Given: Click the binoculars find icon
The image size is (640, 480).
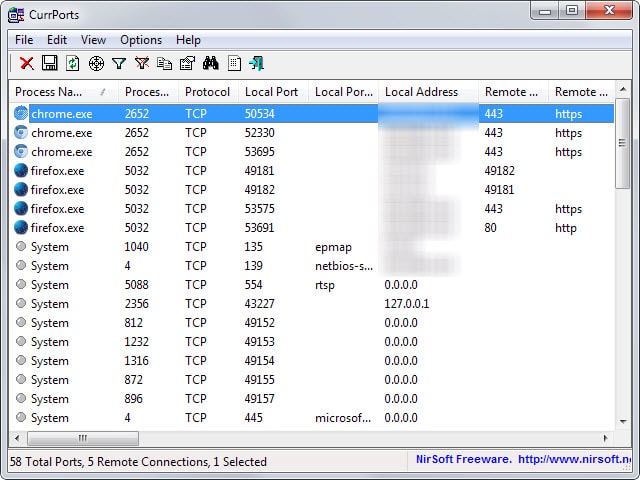Looking at the screenshot, I should click(211, 64).
